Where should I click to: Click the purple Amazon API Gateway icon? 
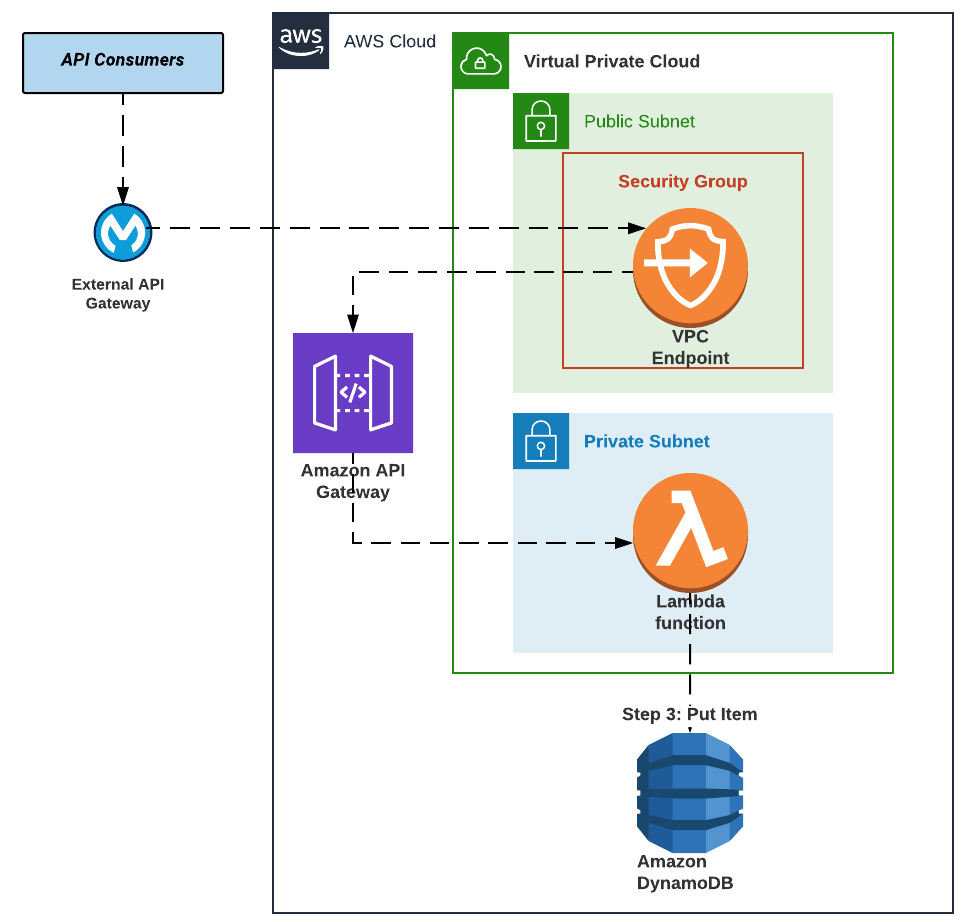pyautogui.click(x=352, y=393)
